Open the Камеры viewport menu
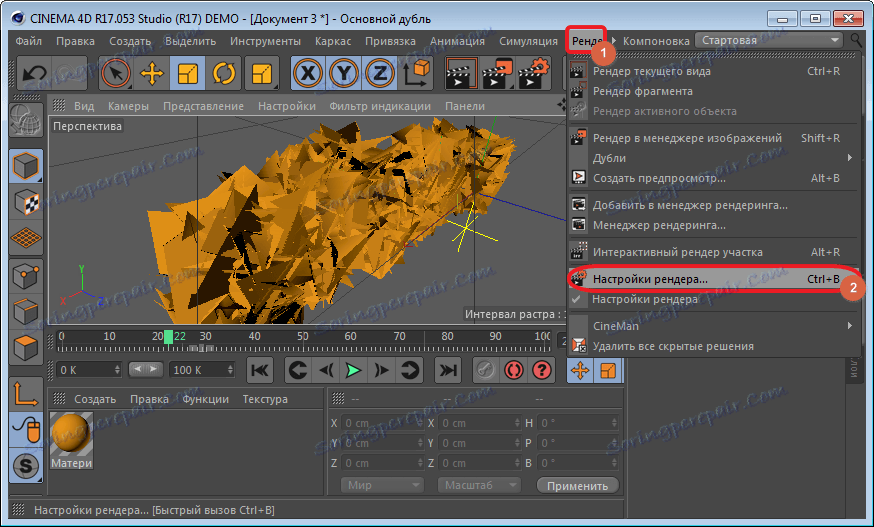The image size is (874, 527). tap(128, 106)
